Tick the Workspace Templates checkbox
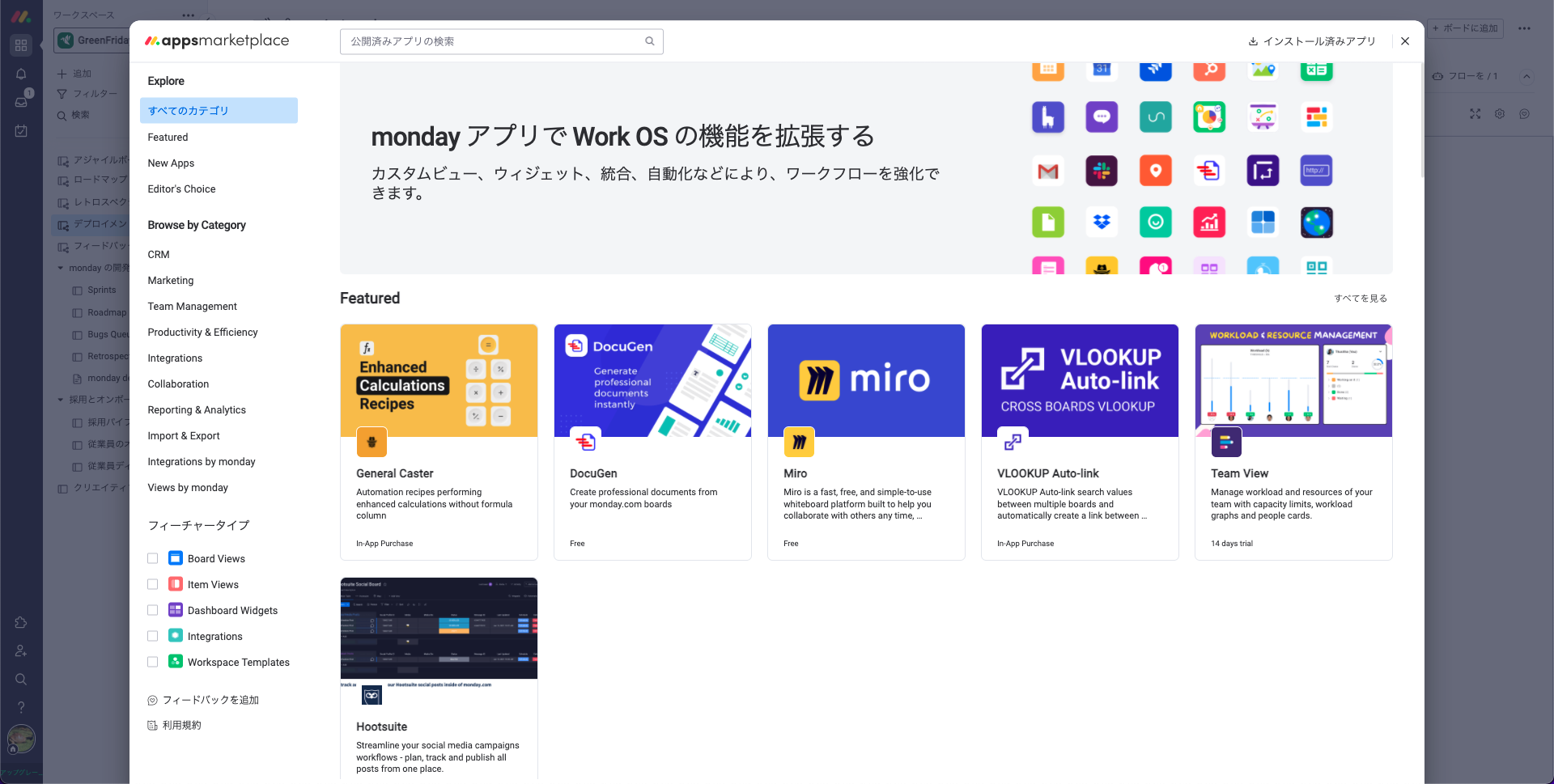Image resolution: width=1554 pixels, height=784 pixels. tap(152, 662)
